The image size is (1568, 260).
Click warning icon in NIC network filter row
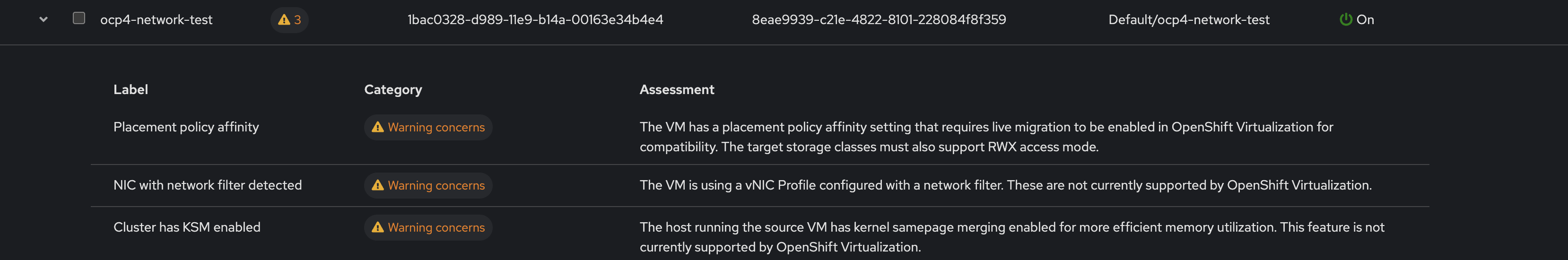pos(377,185)
